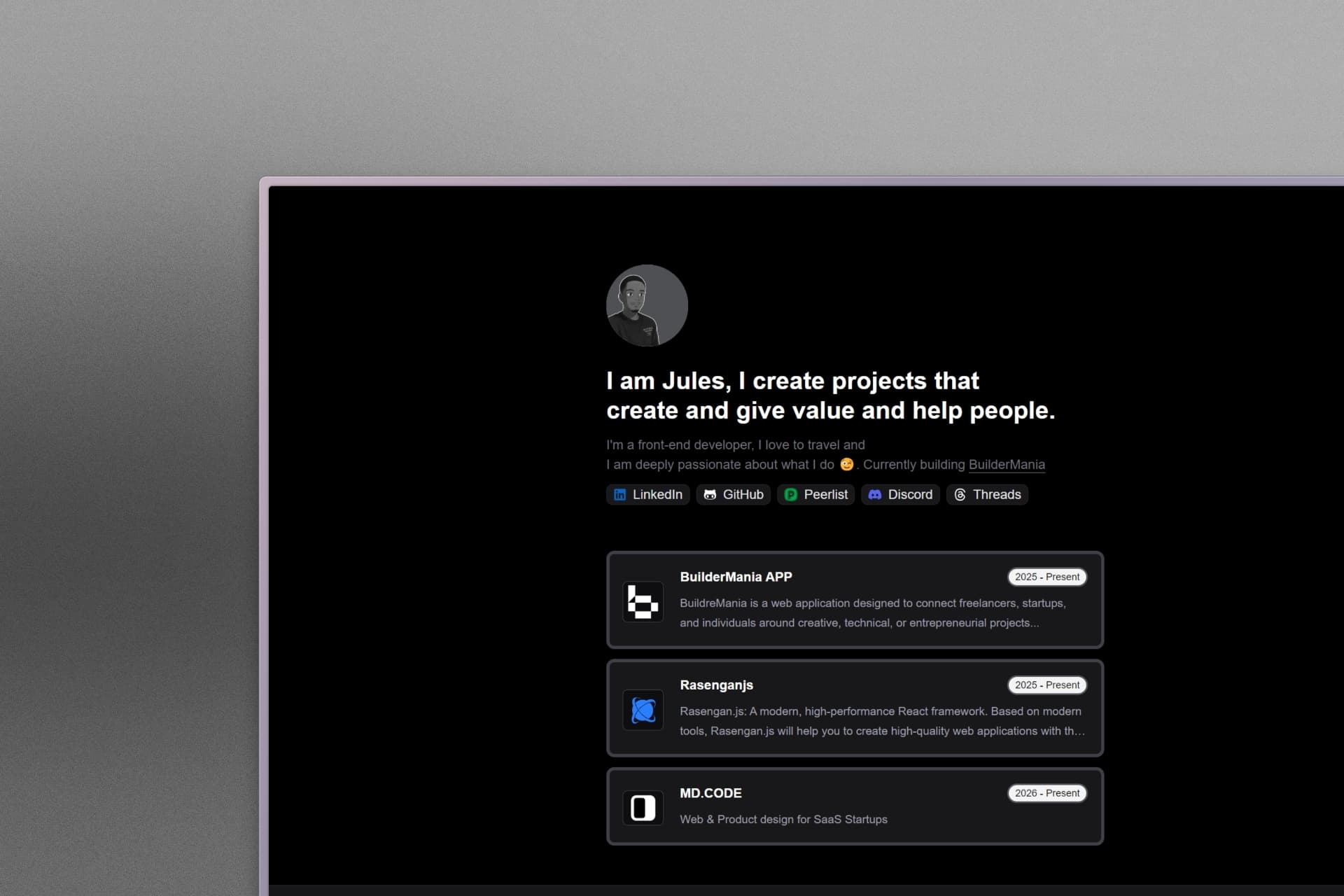The width and height of the screenshot is (1344, 896).
Task: Click the Discord badge
Action: 900,495
